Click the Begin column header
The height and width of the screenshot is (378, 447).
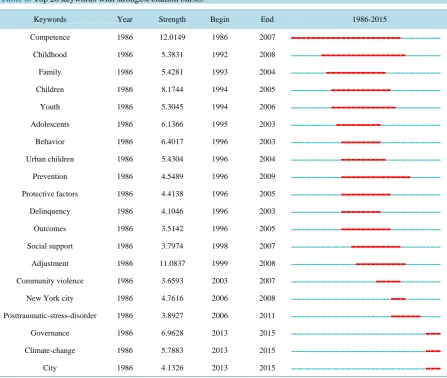[x=220, y=19]
